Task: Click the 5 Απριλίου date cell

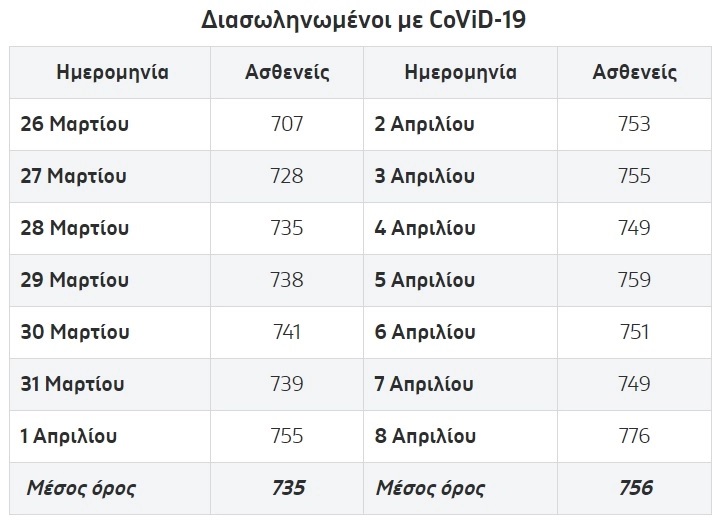Action: pos(424,280)
